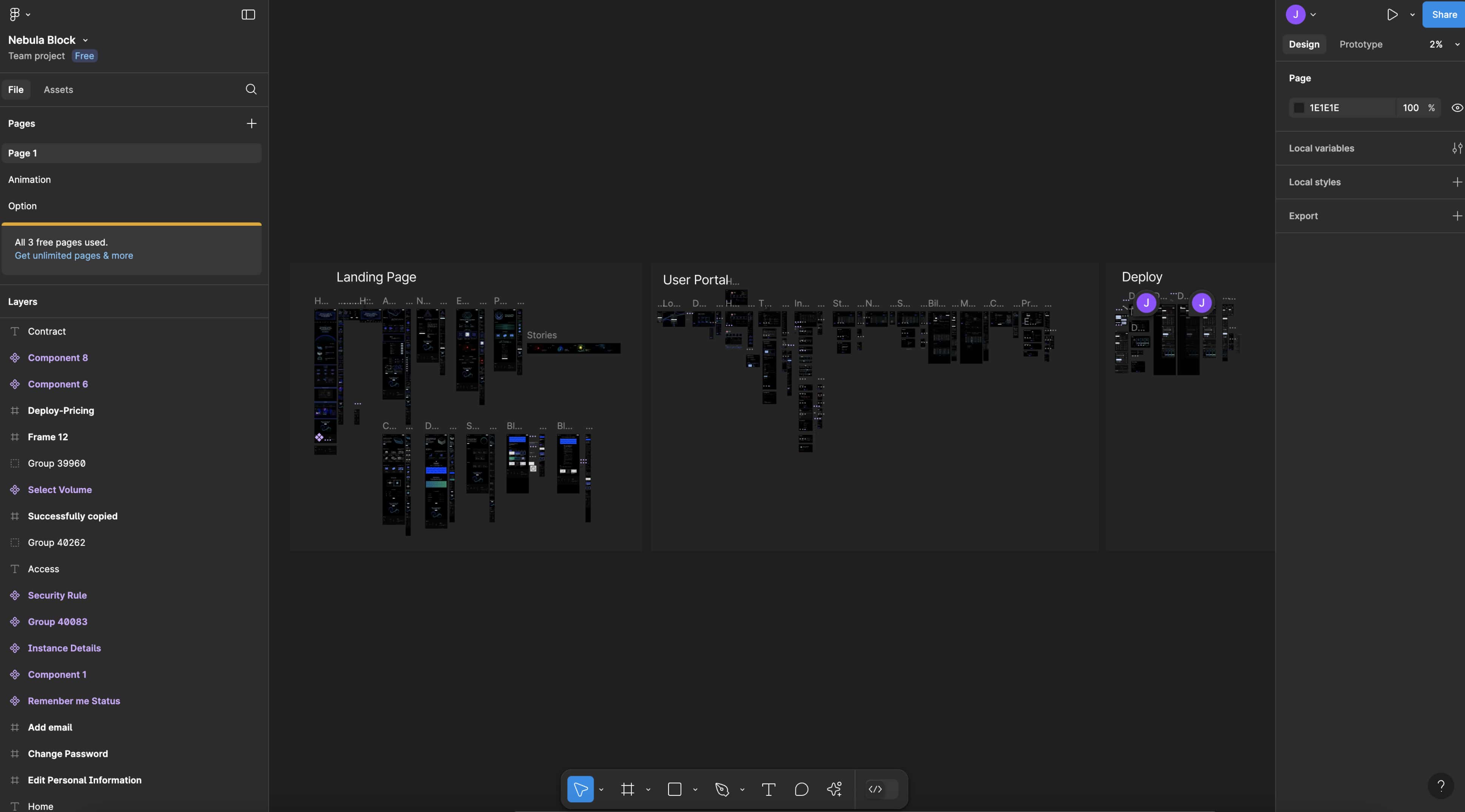Click the frame icon beside Deploy-Pricing

pyautogui.click(x=15, y=411)
